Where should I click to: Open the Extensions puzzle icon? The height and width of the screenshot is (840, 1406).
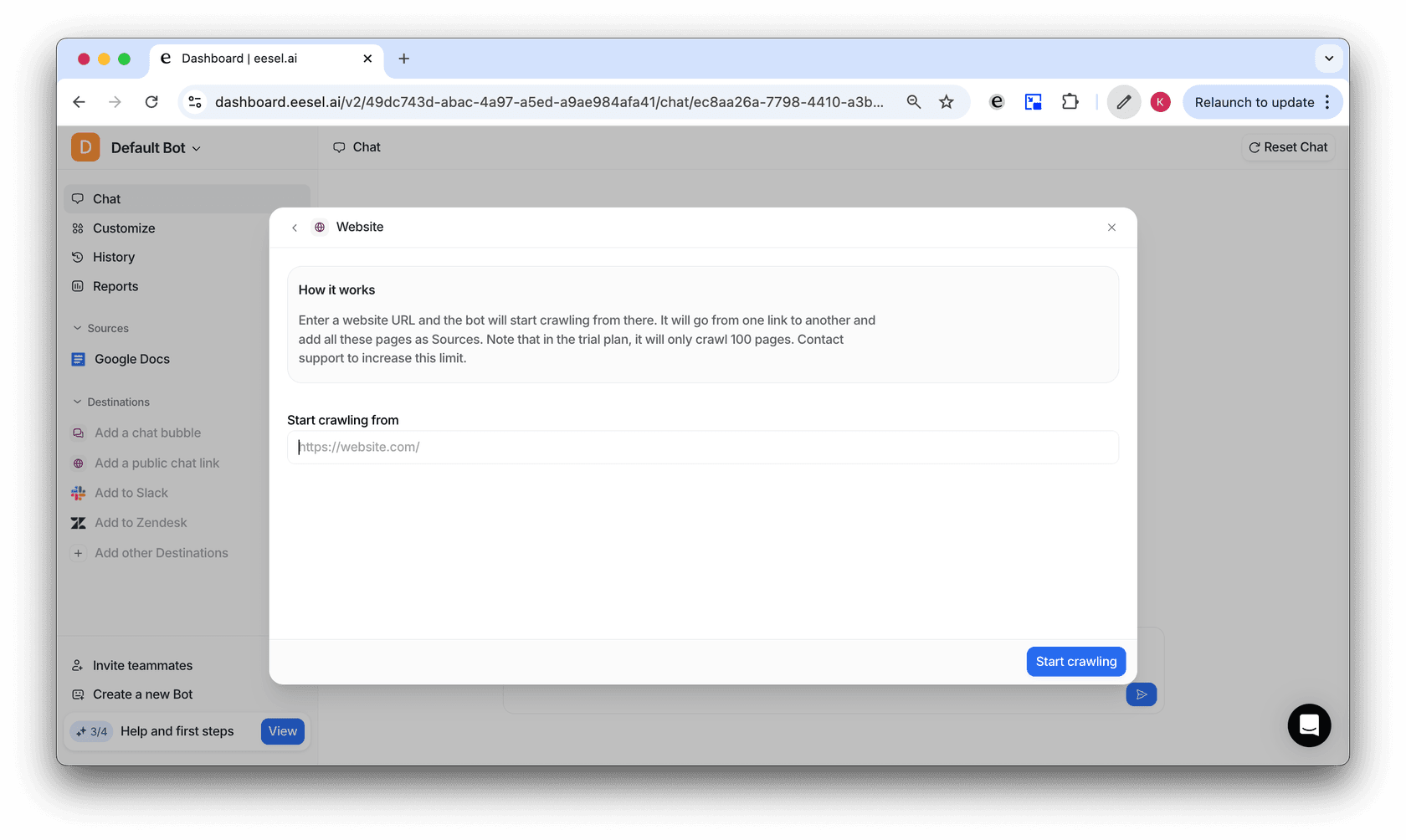click(1070, 102)
